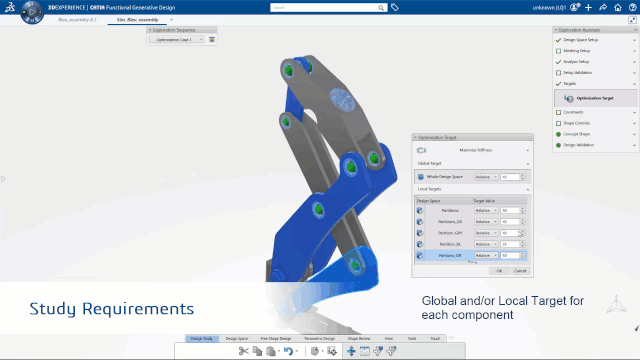Click the Design Space Setup checkmark
Screen dimensions: 640x360
point(558,40)
